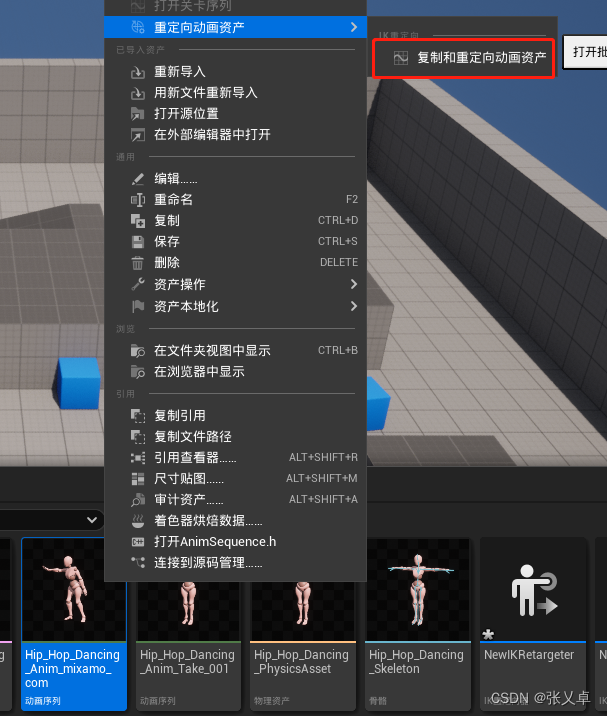Viewport: 607px width, 716px height.
Task: Select 编辑...... from the menu
Action: pos(235,179)
